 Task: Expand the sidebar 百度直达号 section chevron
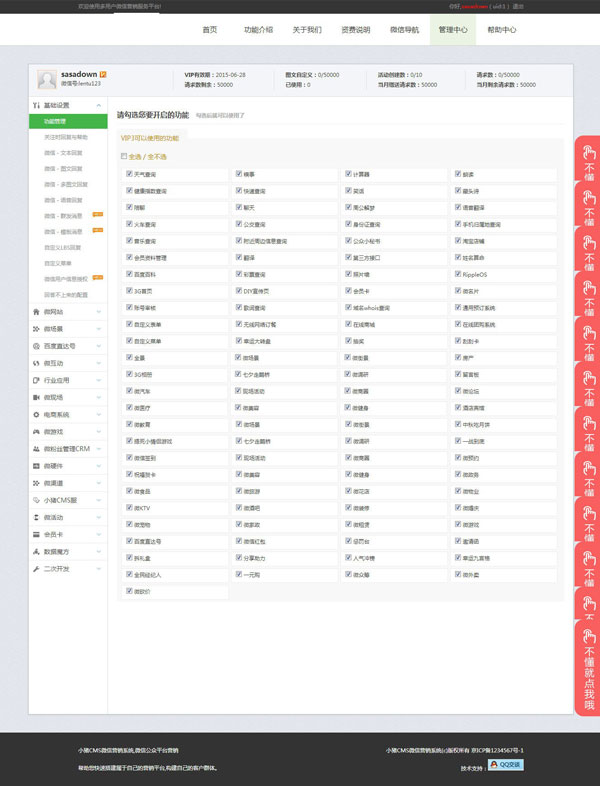tap(99, 346)
